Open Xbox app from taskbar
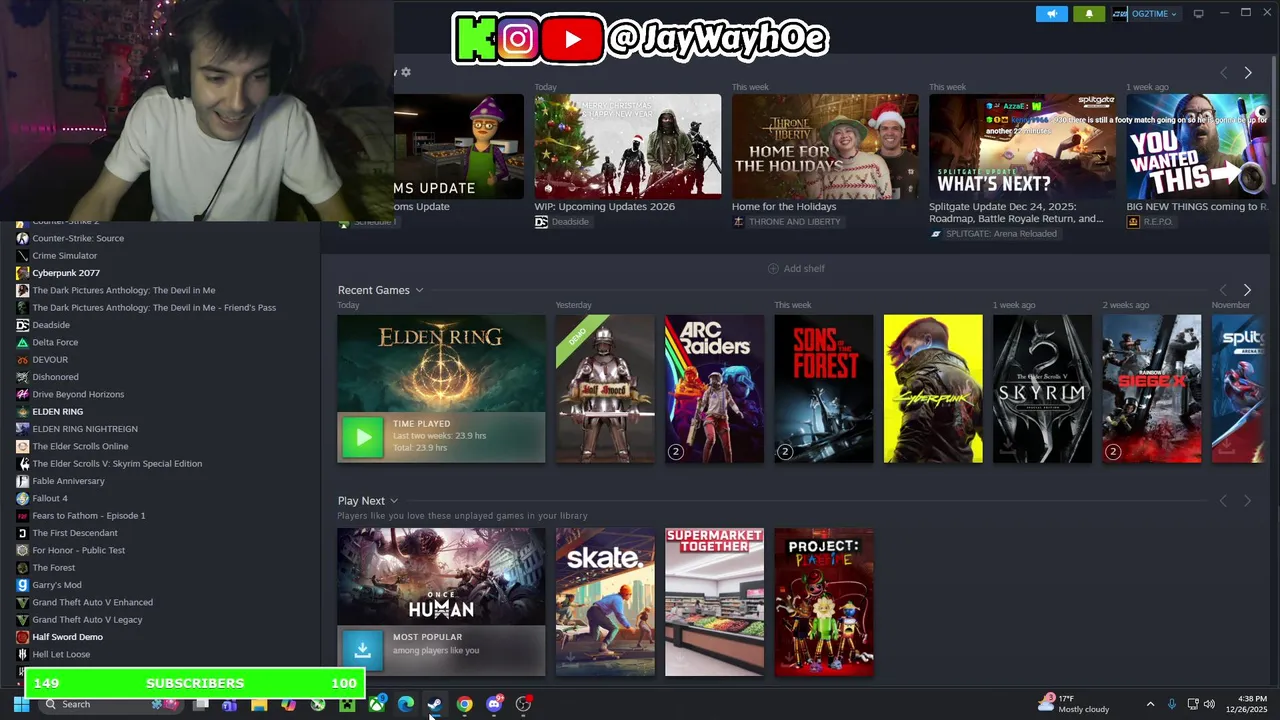 click(377, 704)
